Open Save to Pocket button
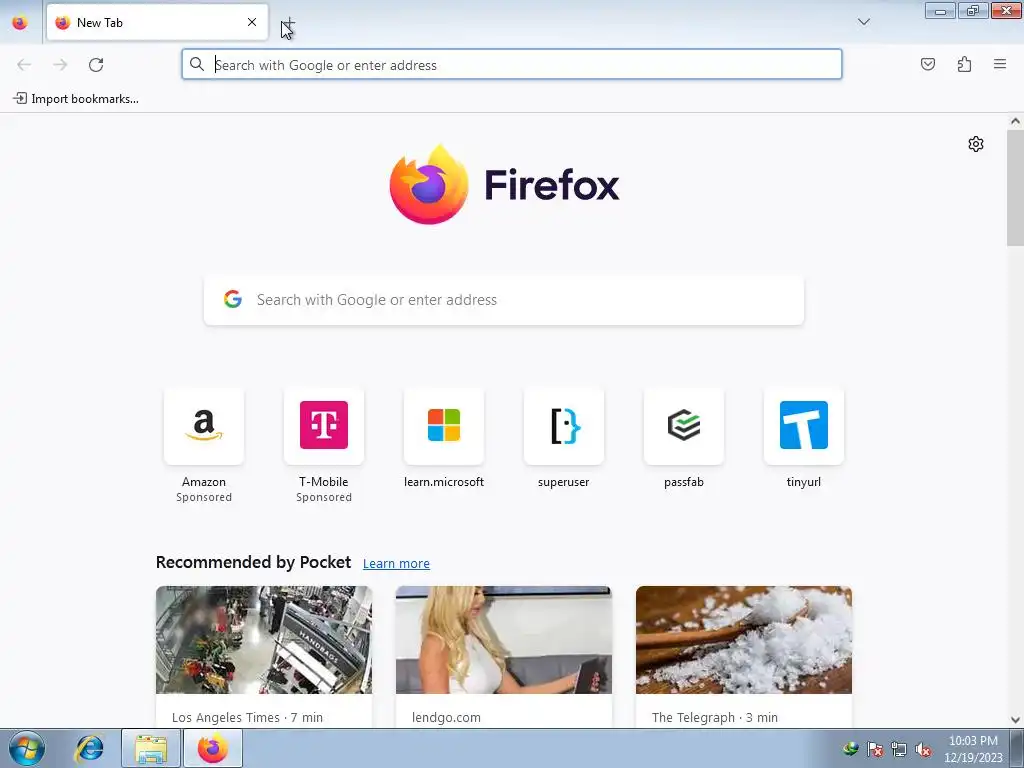This screenshot has width=1024, height=768. tap(928, 64)
